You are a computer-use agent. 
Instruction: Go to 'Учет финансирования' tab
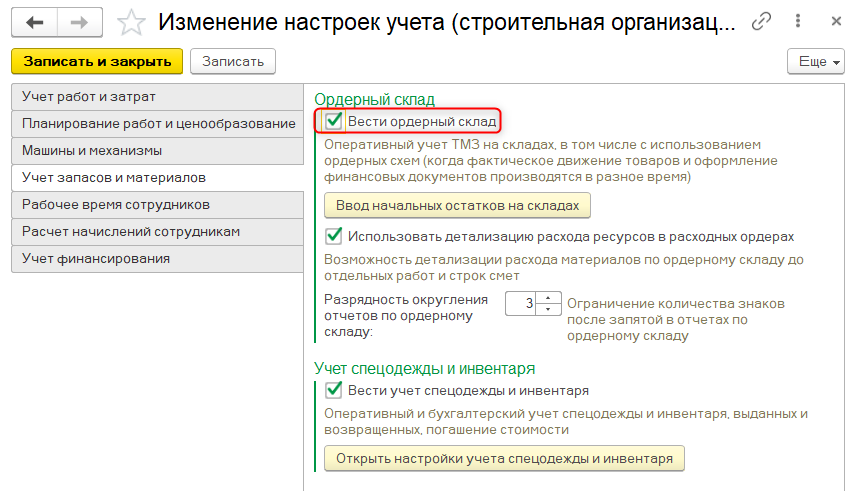157,259
